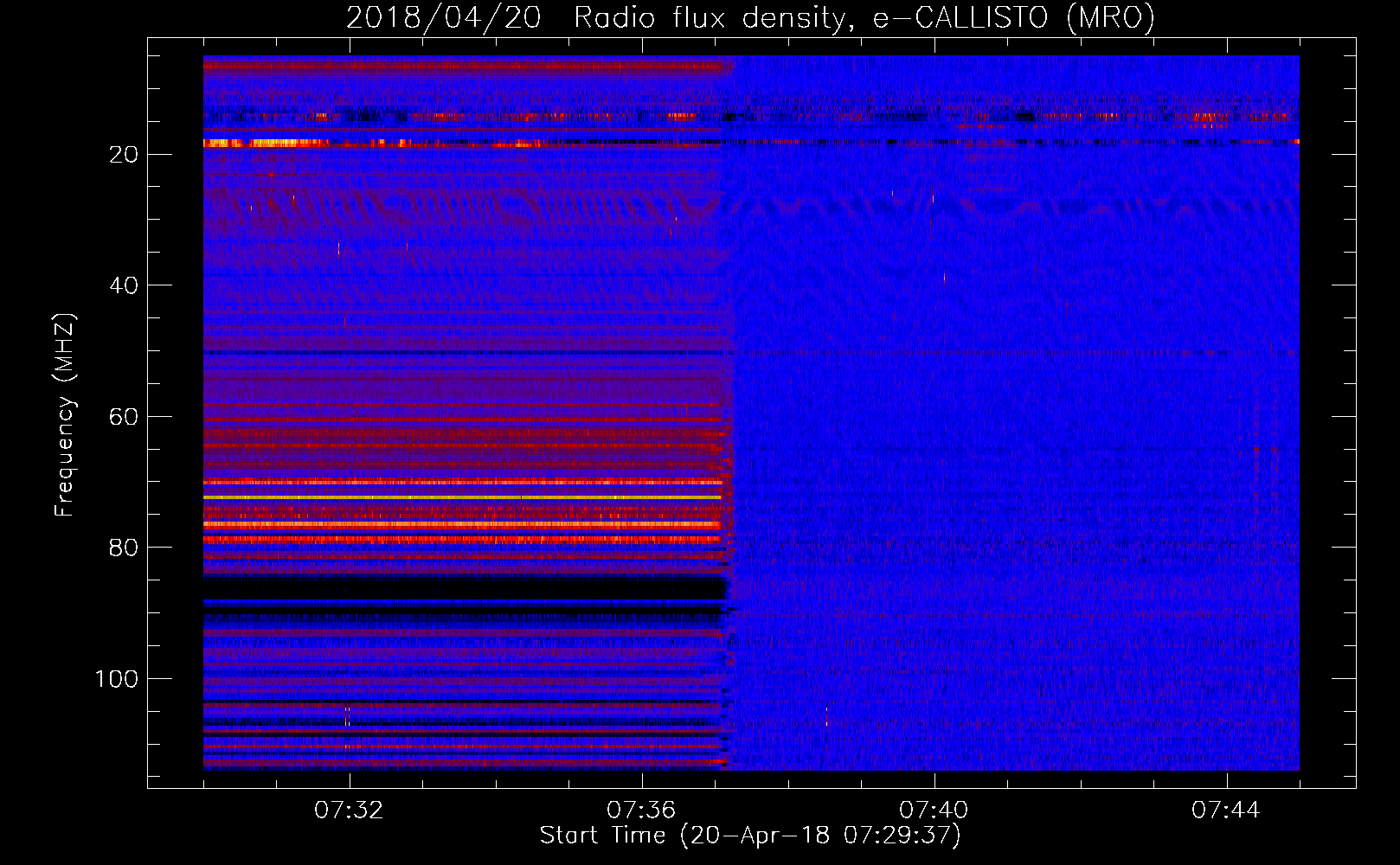
Task: Click the "Frequency (MHZ)" axis label
Action: tap(65, 415)
